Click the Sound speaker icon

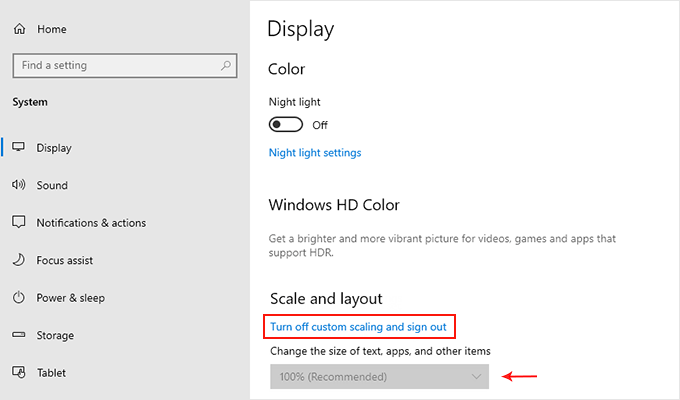click(18, 185)
